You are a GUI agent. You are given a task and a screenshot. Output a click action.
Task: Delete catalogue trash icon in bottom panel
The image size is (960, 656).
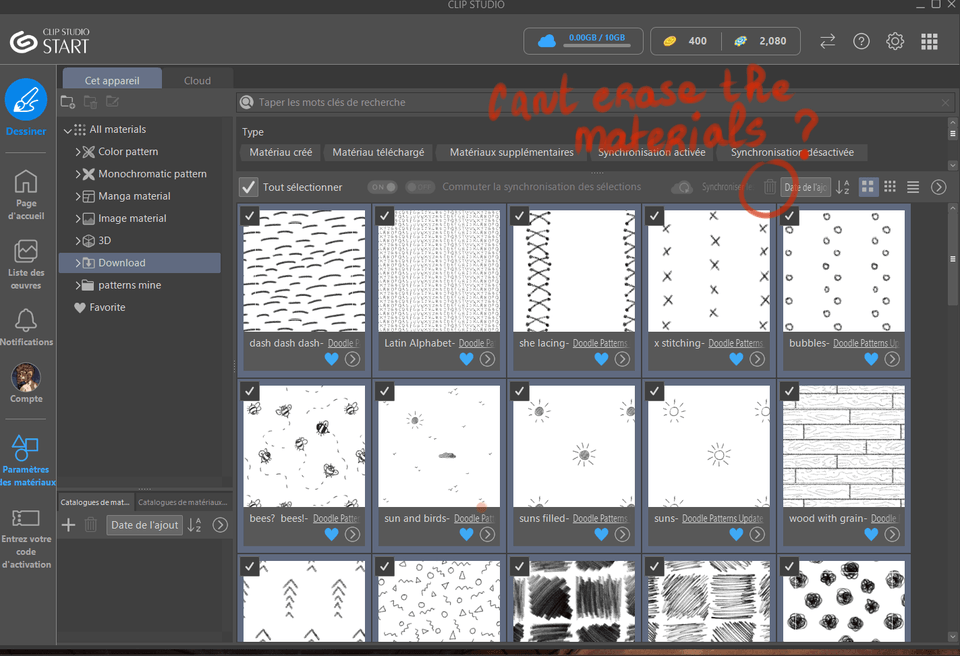91,525
